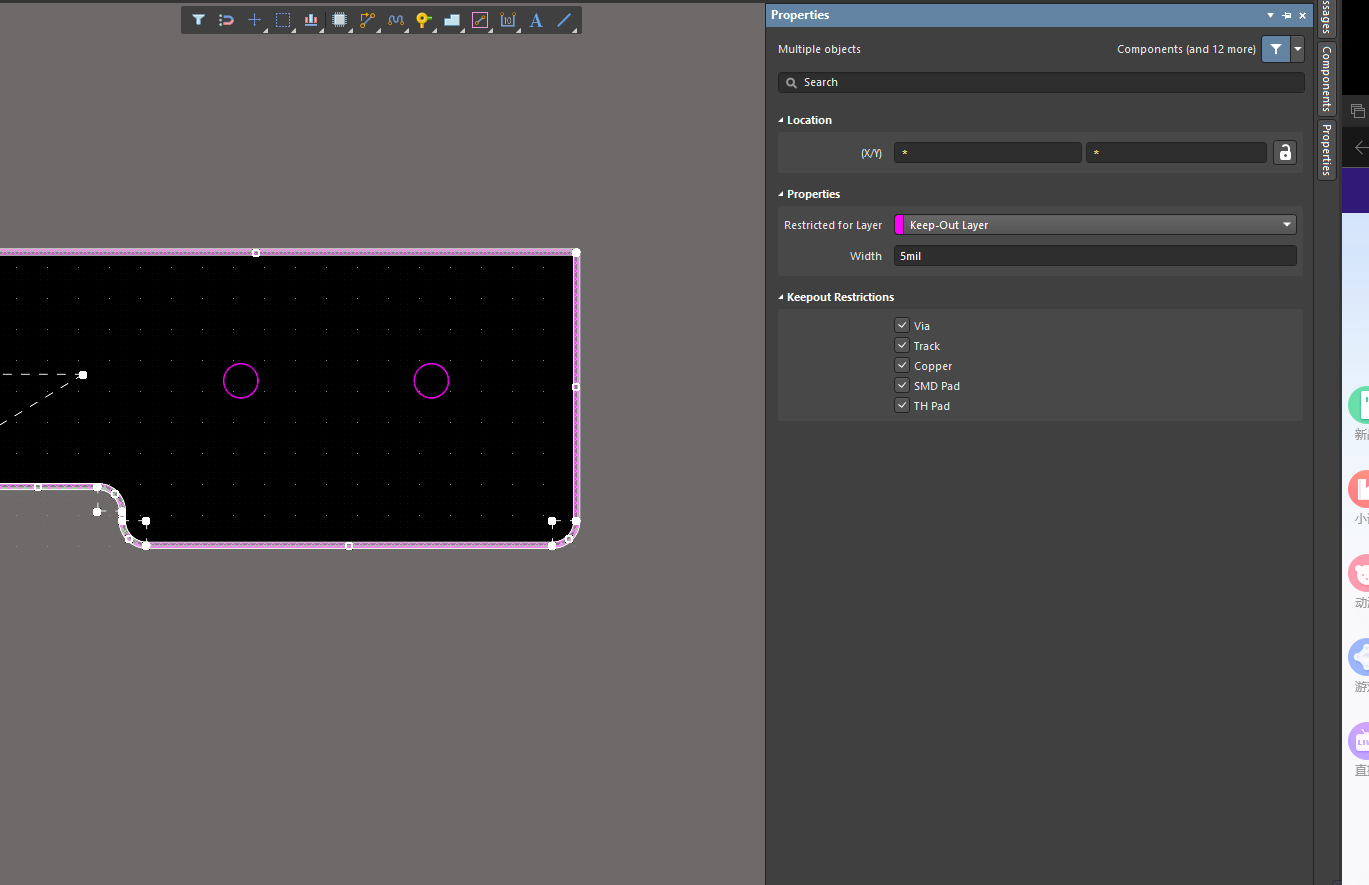Pick the place dimension tool

(508, 20)
